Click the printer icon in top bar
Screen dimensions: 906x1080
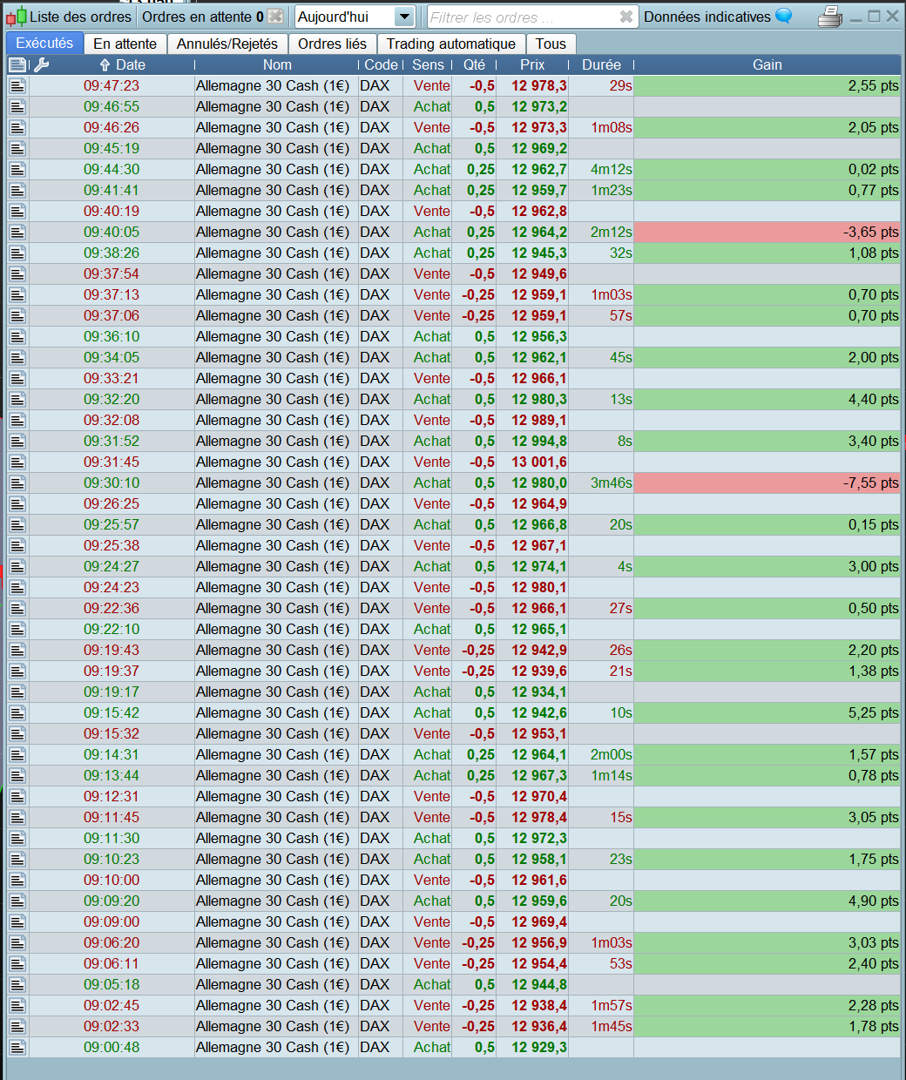pos(830,17)
